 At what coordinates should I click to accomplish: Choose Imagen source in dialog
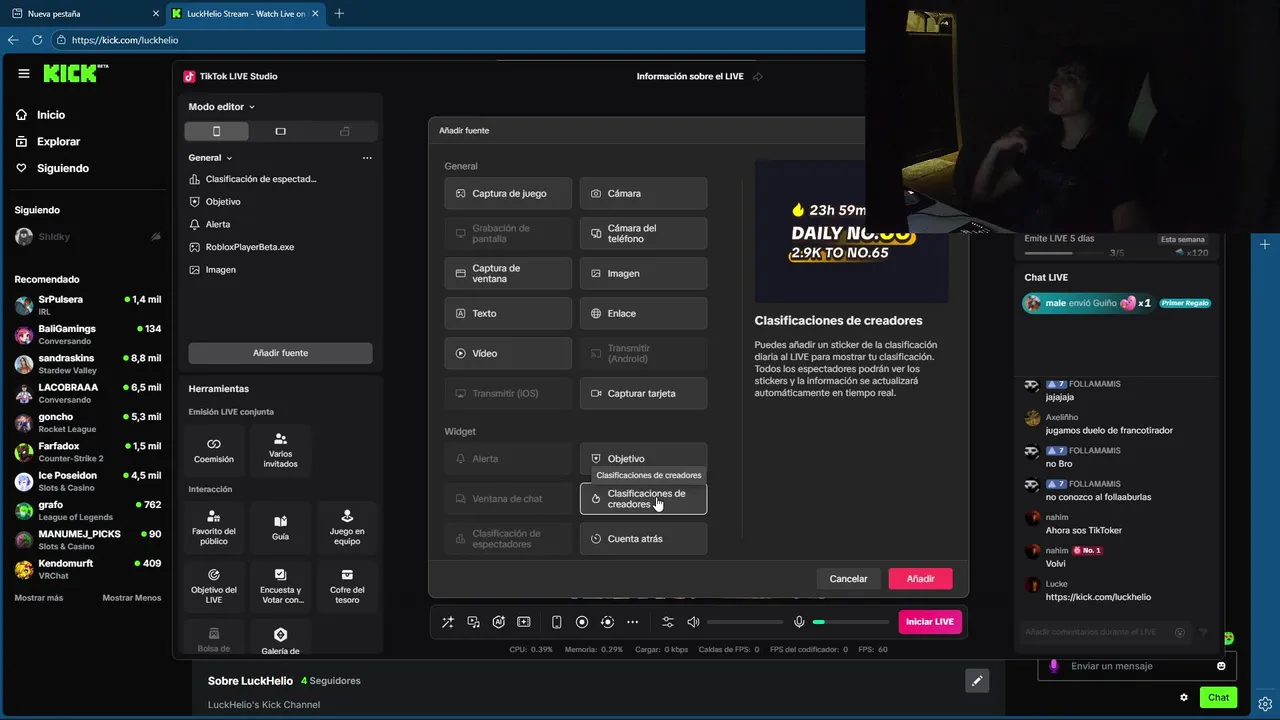point(643,273)
